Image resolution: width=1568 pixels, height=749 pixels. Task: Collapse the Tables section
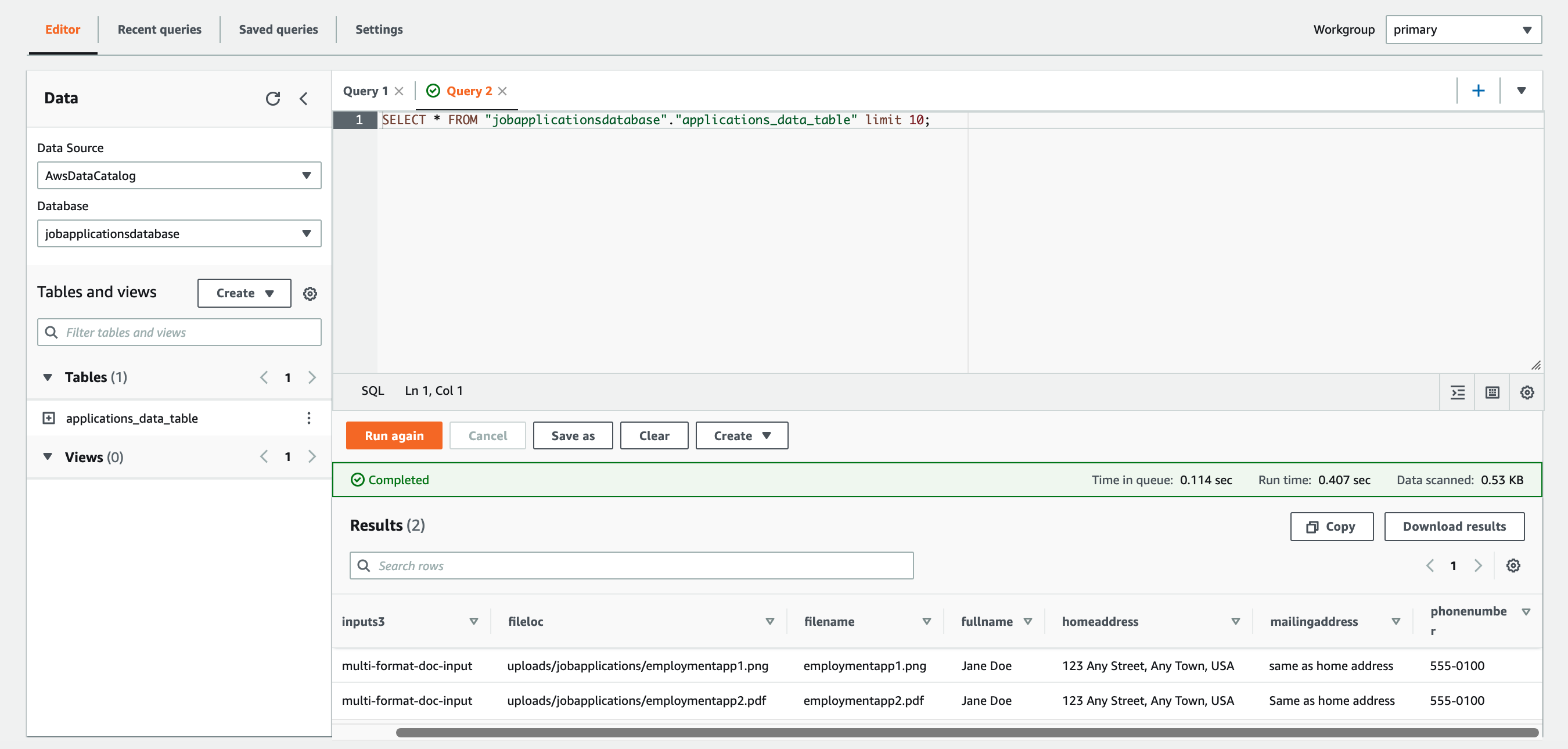tap(48, 377)
